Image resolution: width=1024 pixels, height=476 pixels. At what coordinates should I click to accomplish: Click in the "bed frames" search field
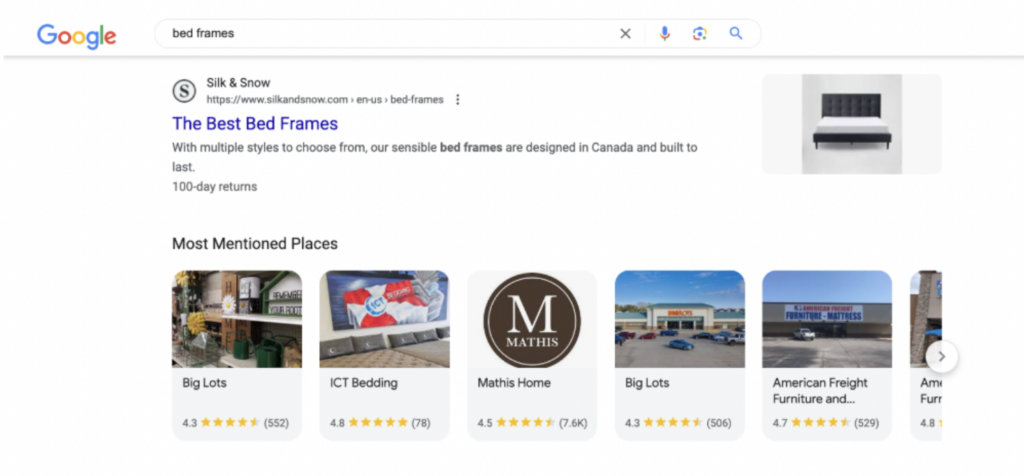tap(390, 34)
